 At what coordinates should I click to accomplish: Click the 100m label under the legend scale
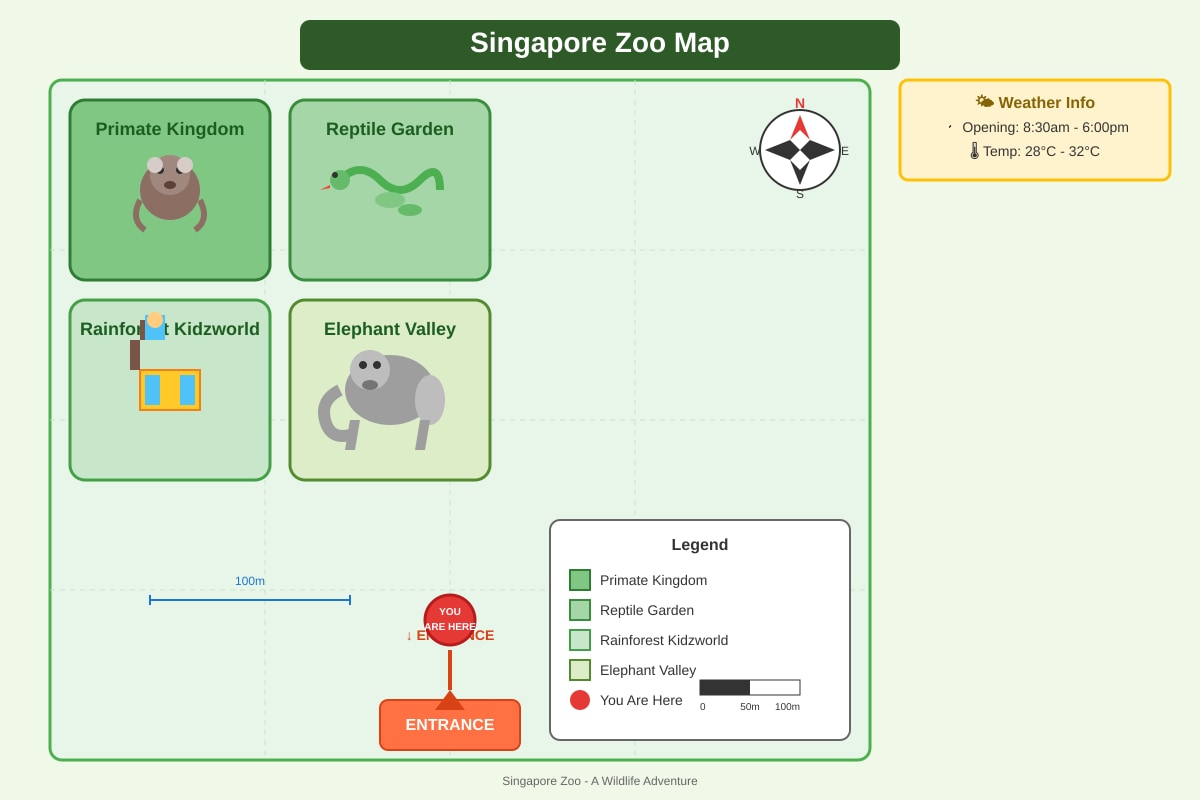coord(788,707)
